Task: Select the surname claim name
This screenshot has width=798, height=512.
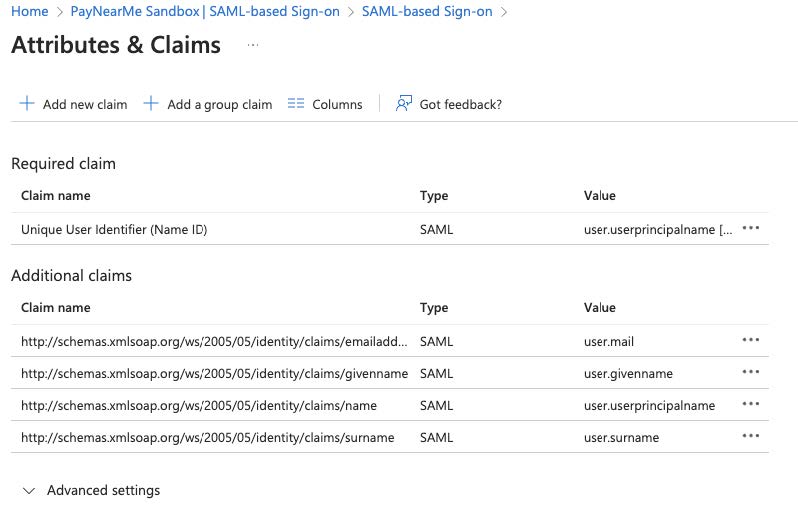Action: (208, 438)
